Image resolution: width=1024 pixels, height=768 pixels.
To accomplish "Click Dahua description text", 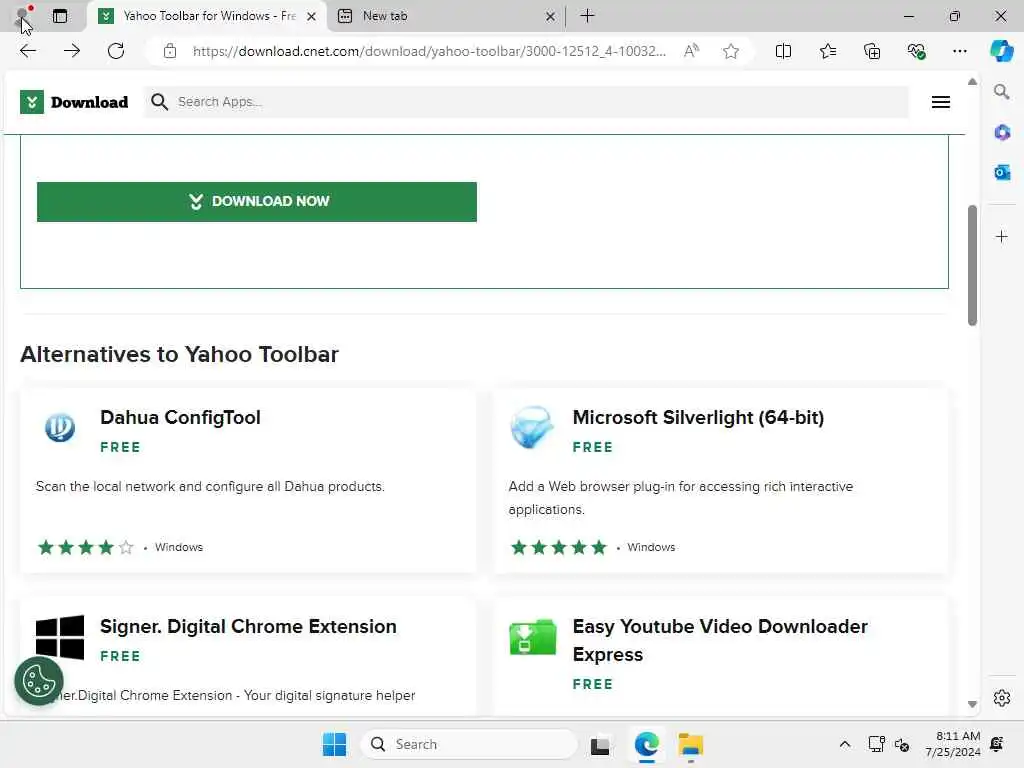I will pos(210,487).
